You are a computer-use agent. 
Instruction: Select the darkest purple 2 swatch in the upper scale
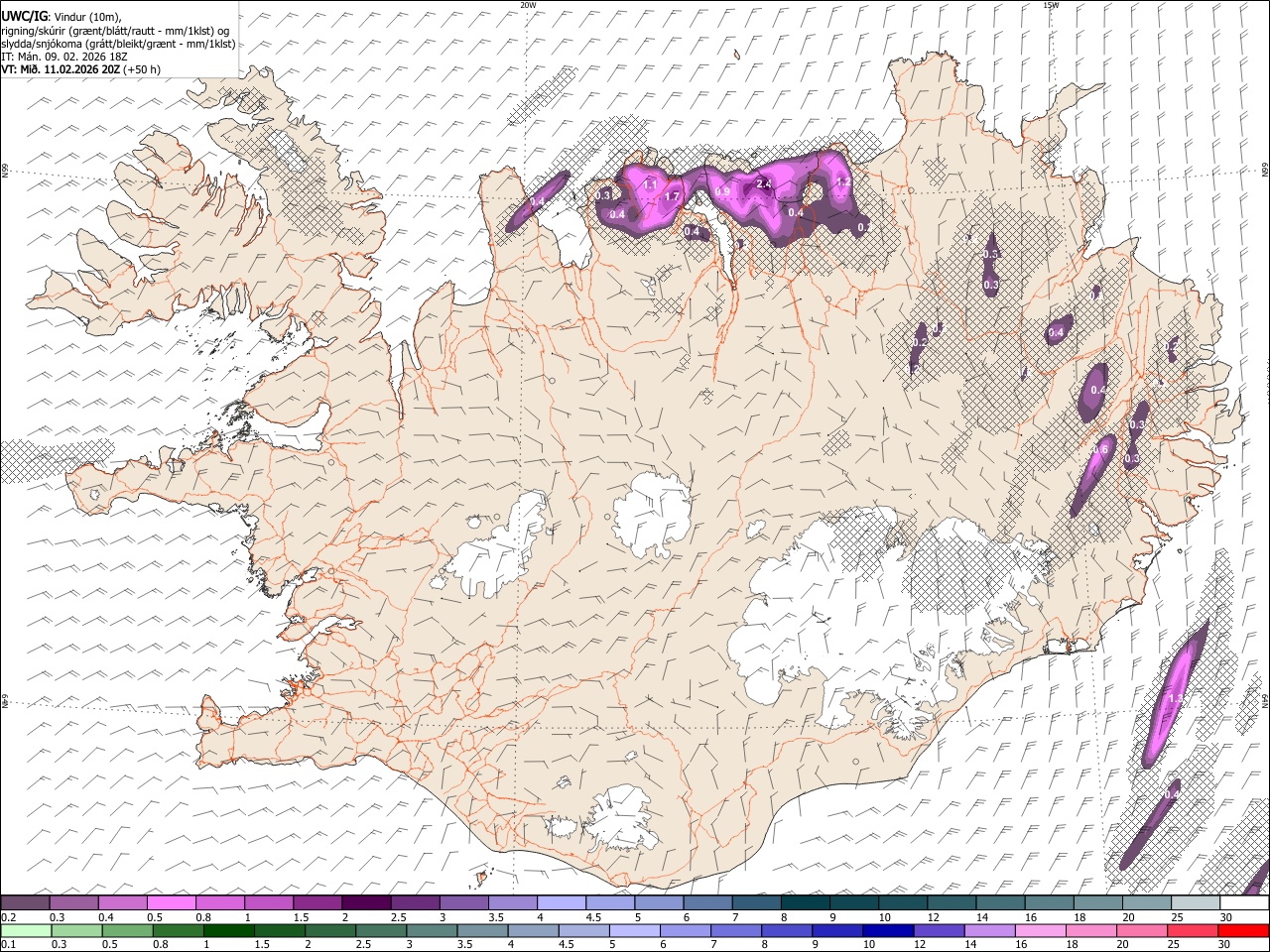365,902
